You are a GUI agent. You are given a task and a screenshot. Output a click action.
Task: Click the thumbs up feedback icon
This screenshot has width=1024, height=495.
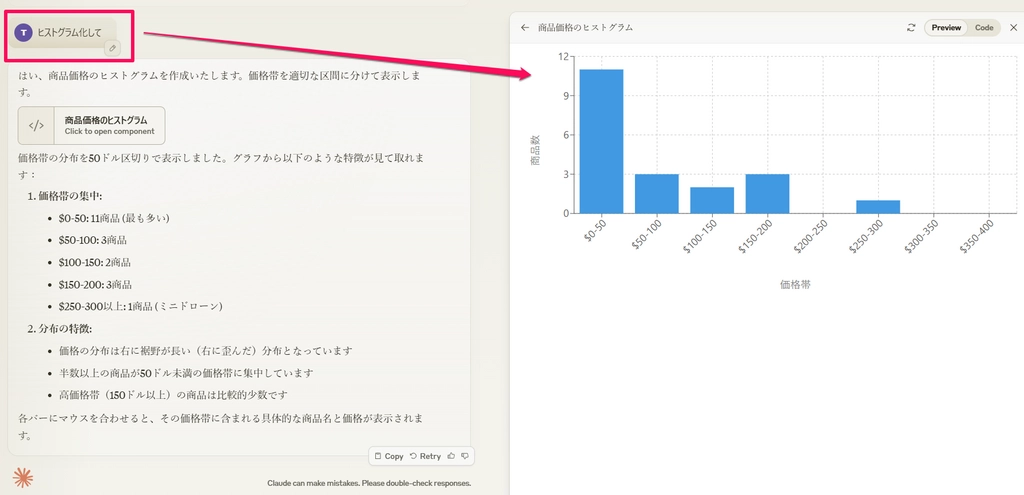451,456
